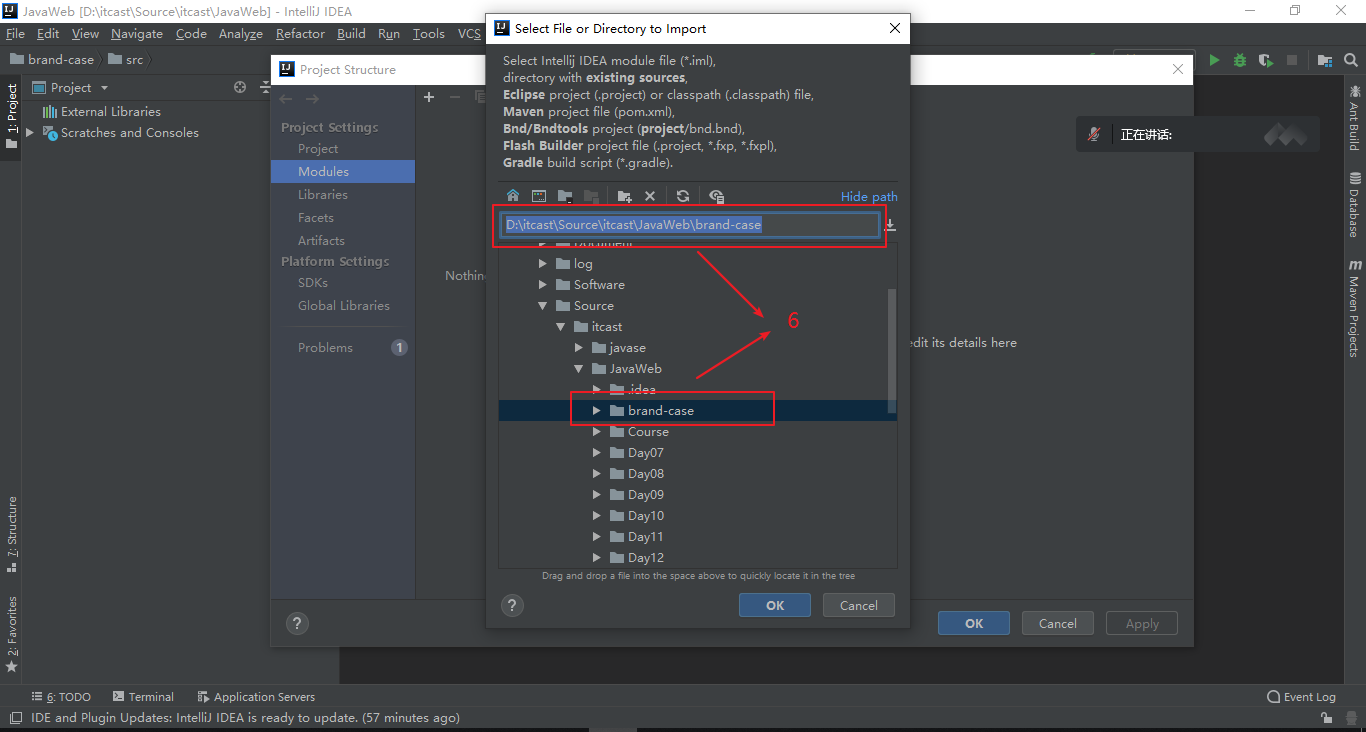Select Libraries in Project Settings
This screenshot has width=1366, height=732.
323,195
